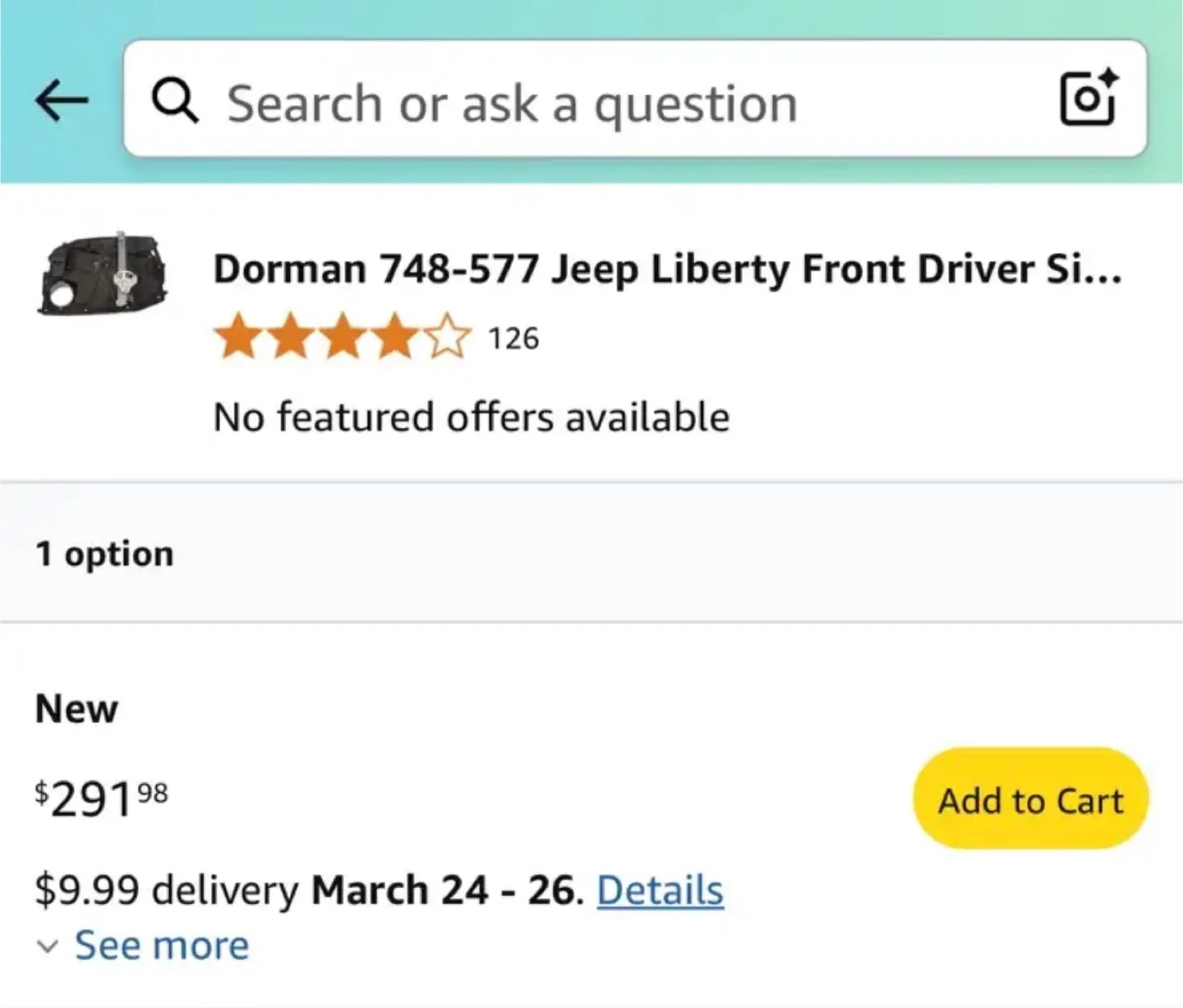Image resolution: width=1183 pixels, height=1008 pixels.
Task: Click the half-empty fifth star
Action: 448,337
